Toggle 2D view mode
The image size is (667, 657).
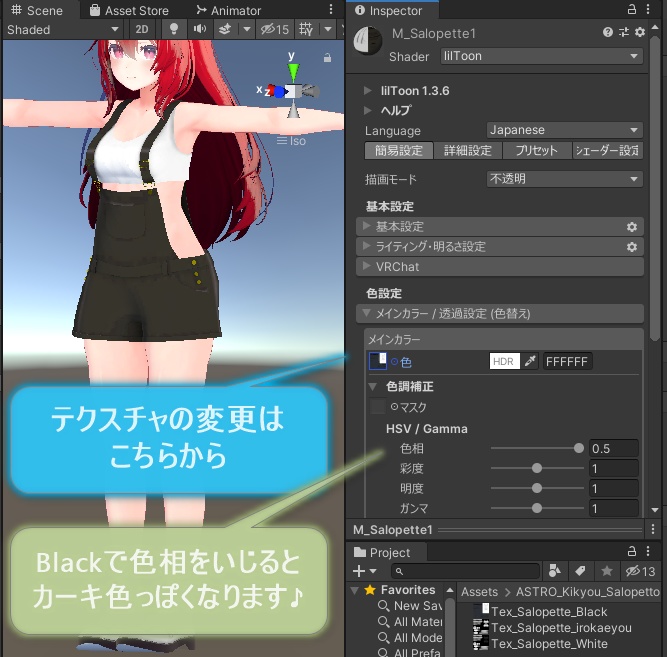142,29
